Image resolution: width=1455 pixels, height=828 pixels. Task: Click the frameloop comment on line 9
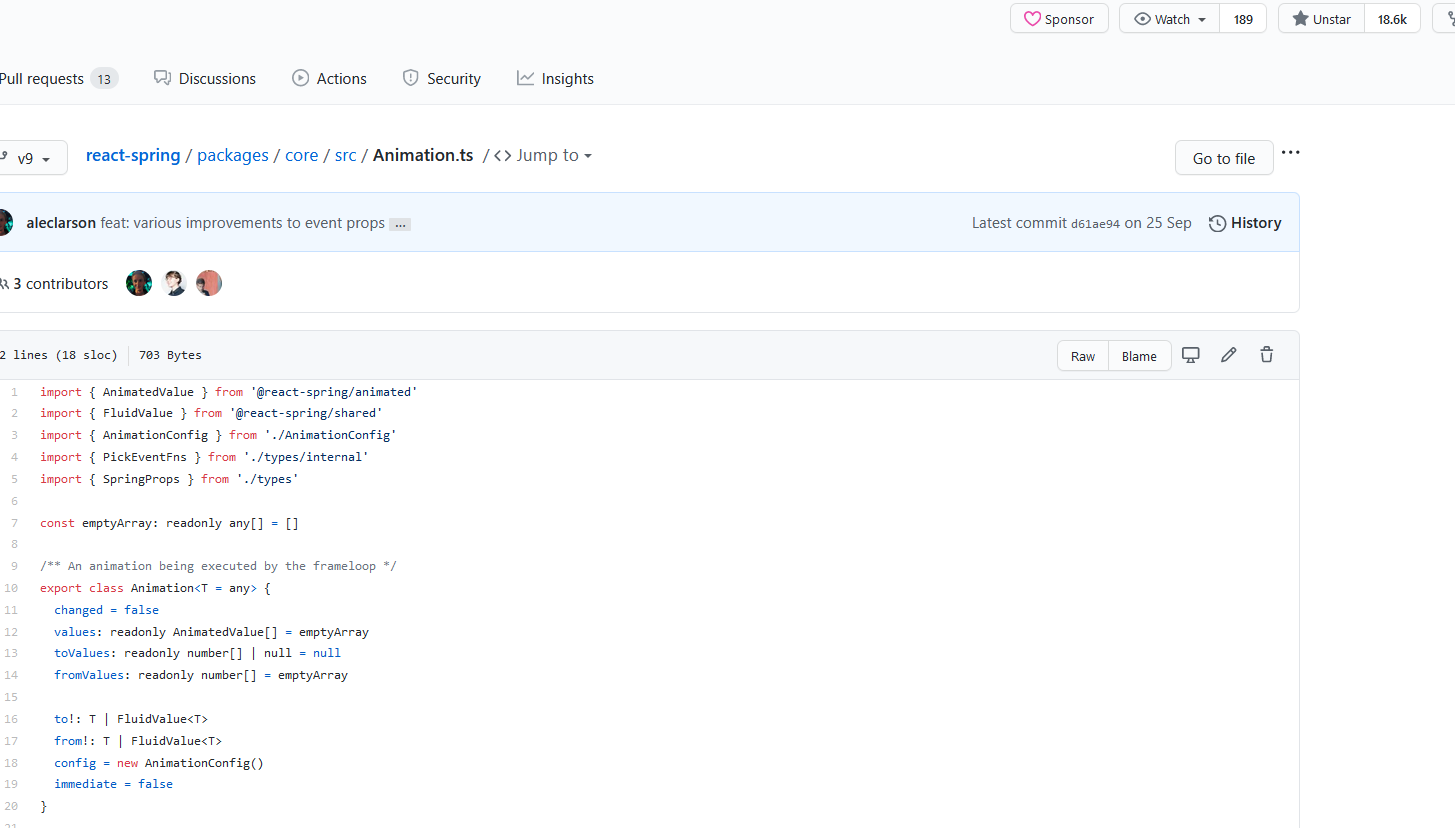[218, 566]
